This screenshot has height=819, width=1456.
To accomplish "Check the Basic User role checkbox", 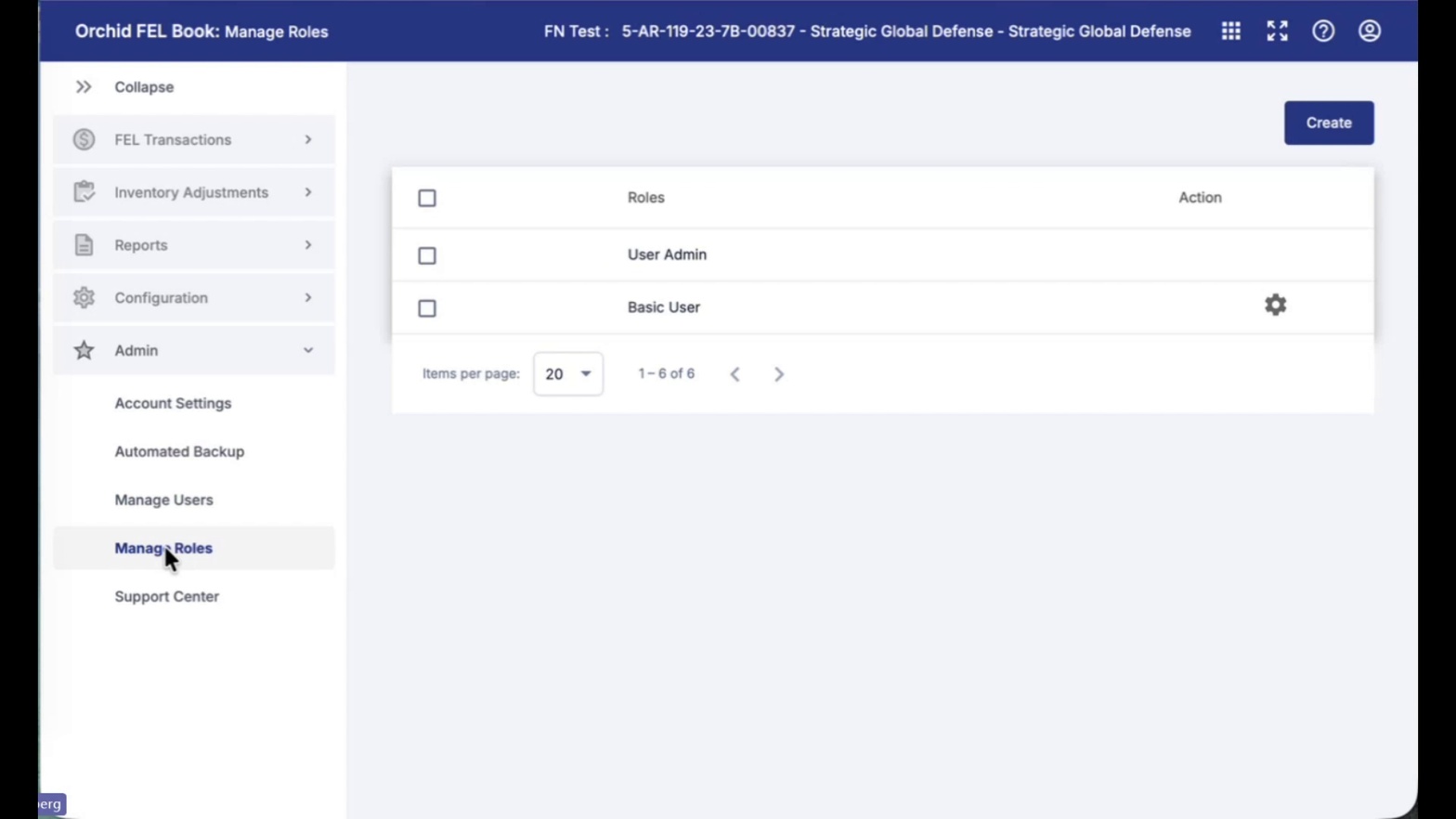I will [427, 308].
